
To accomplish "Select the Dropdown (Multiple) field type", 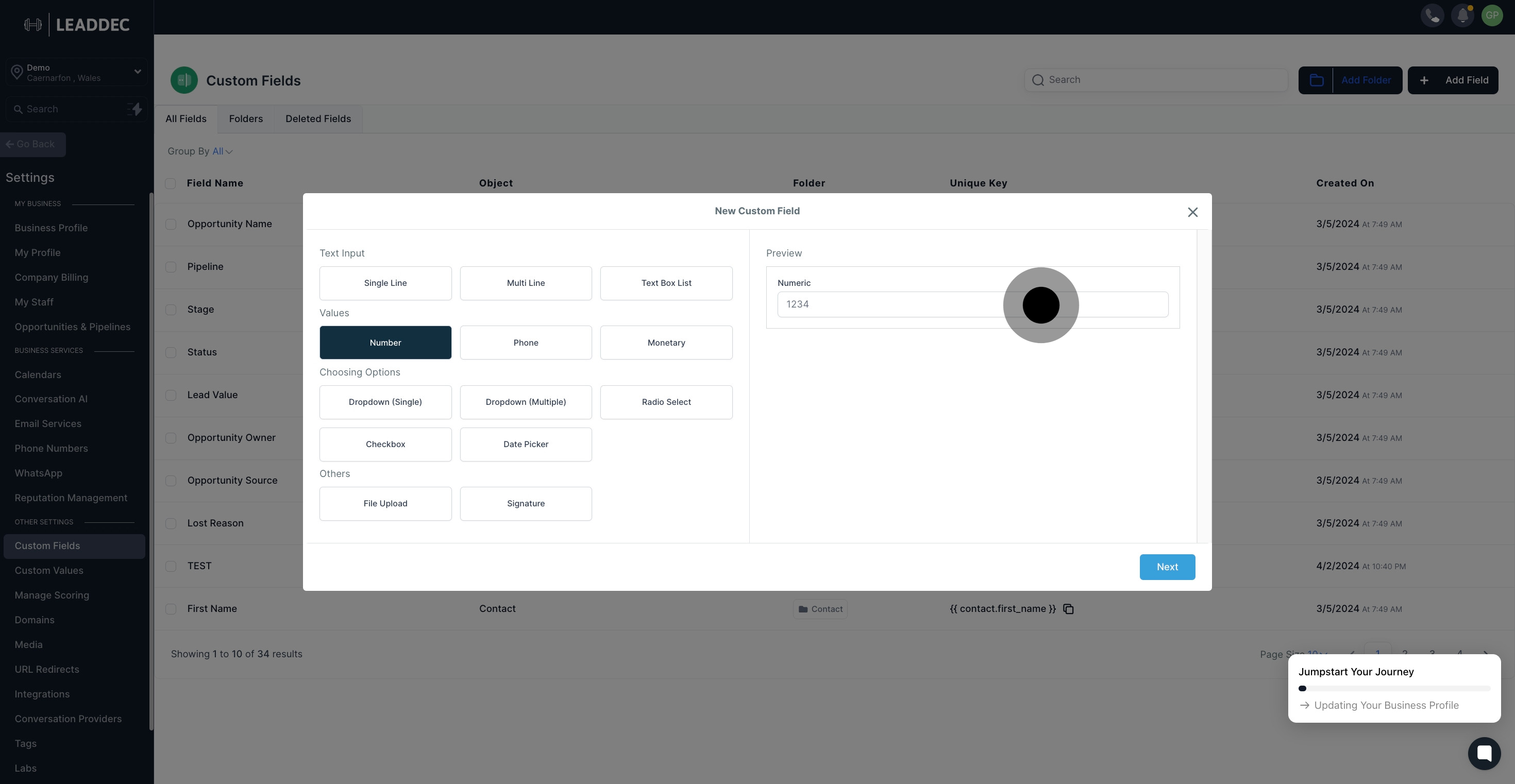I will pyautogui.click(x=526, y=402).
